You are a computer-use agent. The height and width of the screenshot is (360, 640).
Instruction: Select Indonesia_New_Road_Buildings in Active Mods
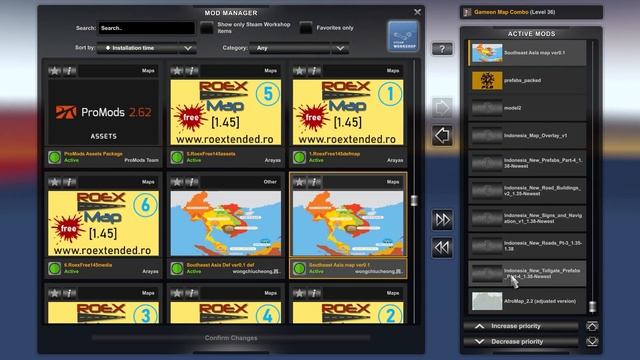pyautogui.click(x=527, y=191)
